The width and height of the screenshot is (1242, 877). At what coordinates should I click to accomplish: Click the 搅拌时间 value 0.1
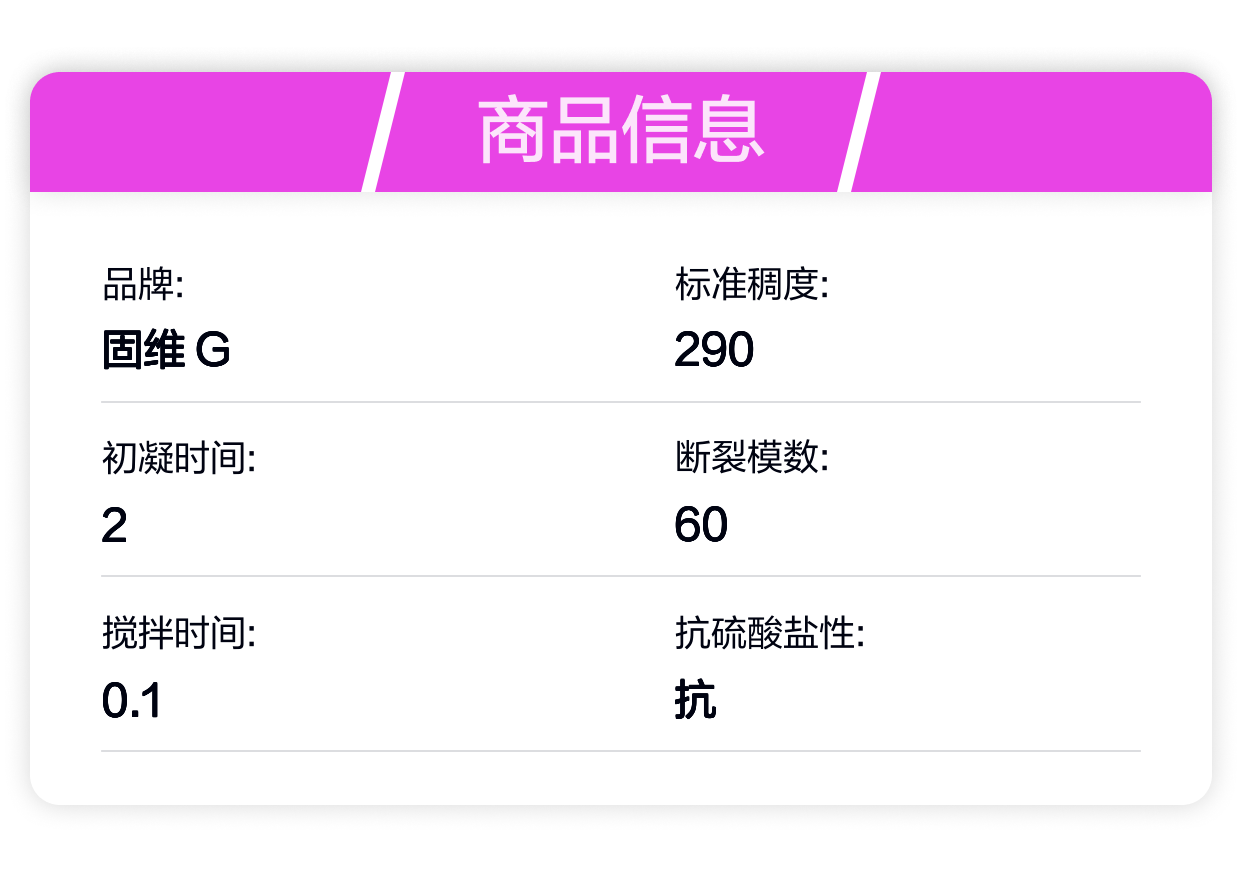(x=132, y=700)
